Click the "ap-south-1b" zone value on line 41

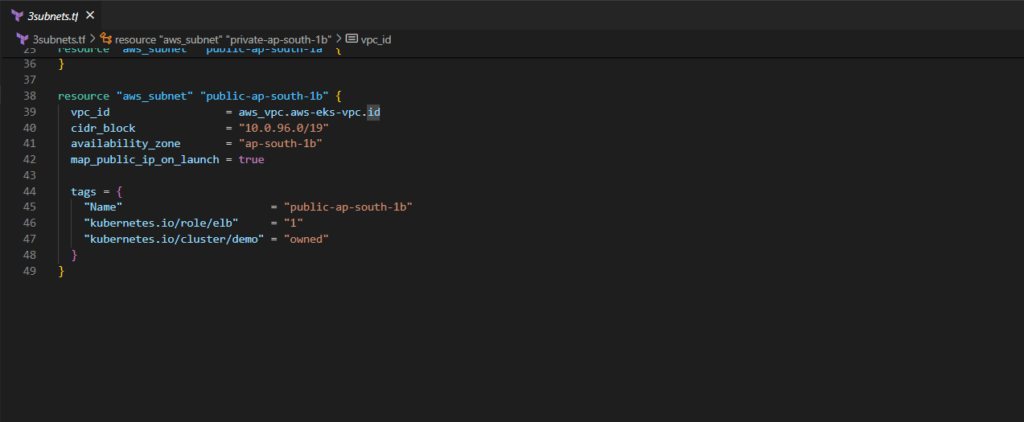(280, 144)
